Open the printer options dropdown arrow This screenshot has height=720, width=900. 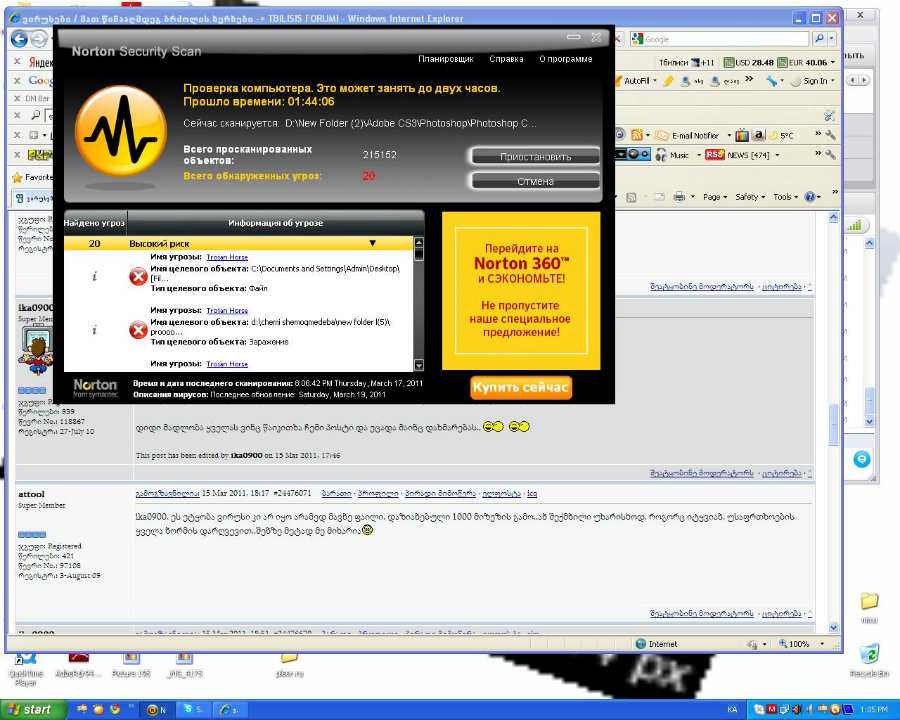point(693,197)
